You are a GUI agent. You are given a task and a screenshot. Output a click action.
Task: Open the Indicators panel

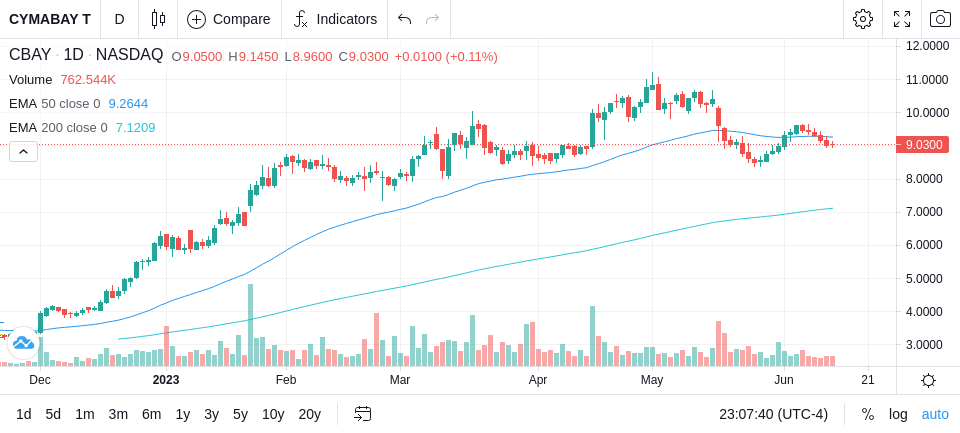tap(335, 19)
